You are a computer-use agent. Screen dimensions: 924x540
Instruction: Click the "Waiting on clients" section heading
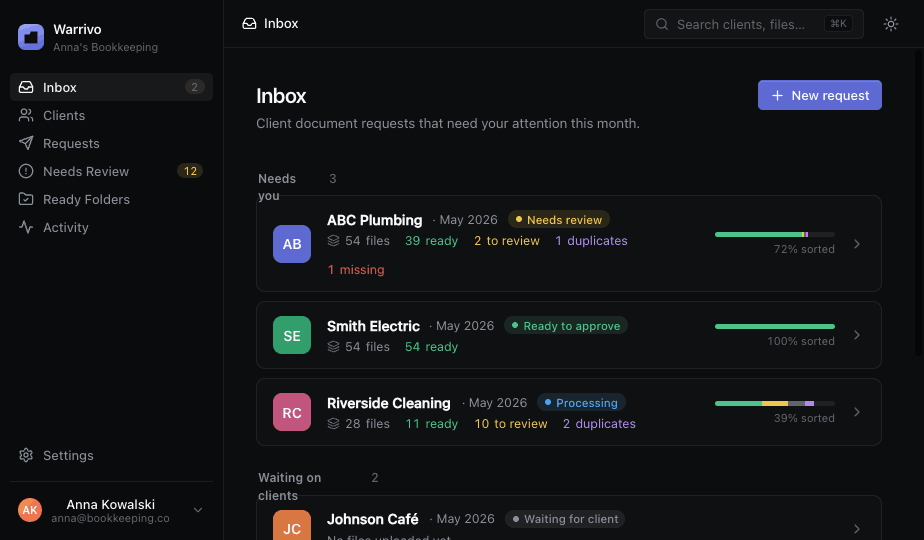pyautogui.click(x=289, y=486)
